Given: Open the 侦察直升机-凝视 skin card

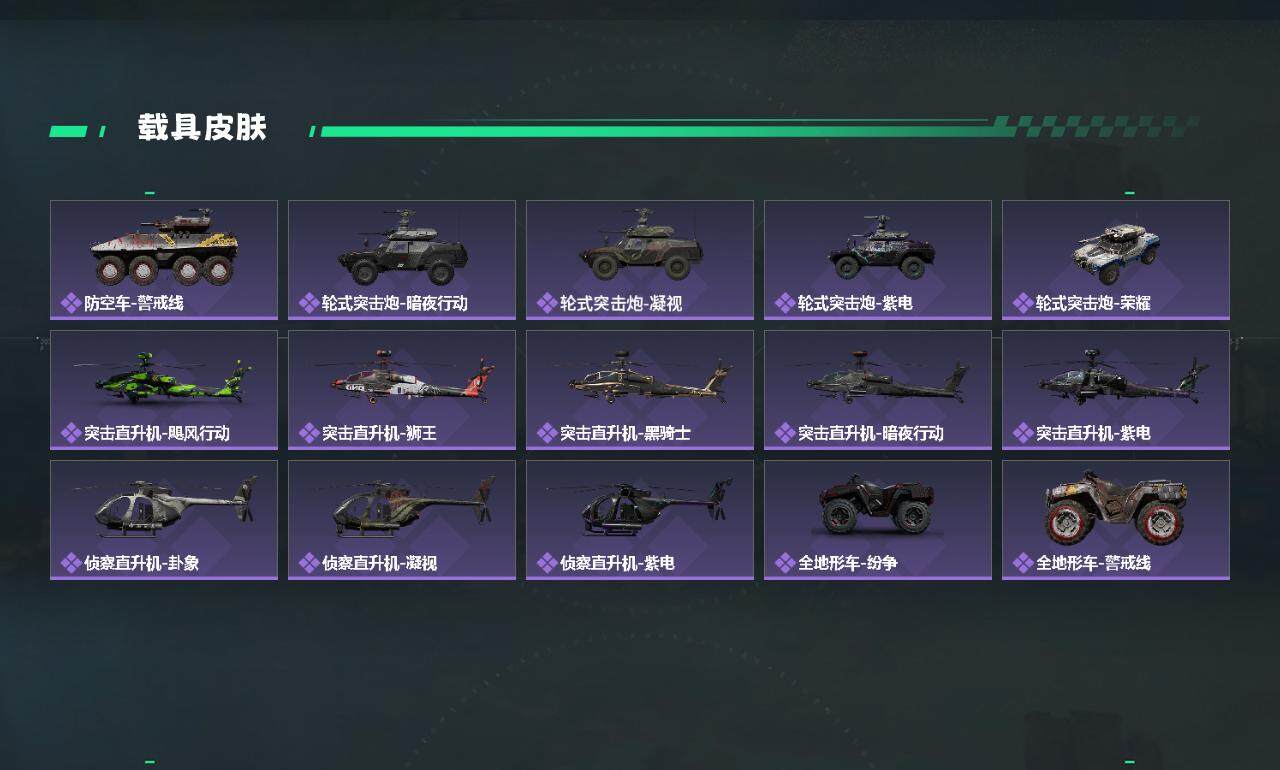Looking at the screenshot, I should tap(402, 520).
